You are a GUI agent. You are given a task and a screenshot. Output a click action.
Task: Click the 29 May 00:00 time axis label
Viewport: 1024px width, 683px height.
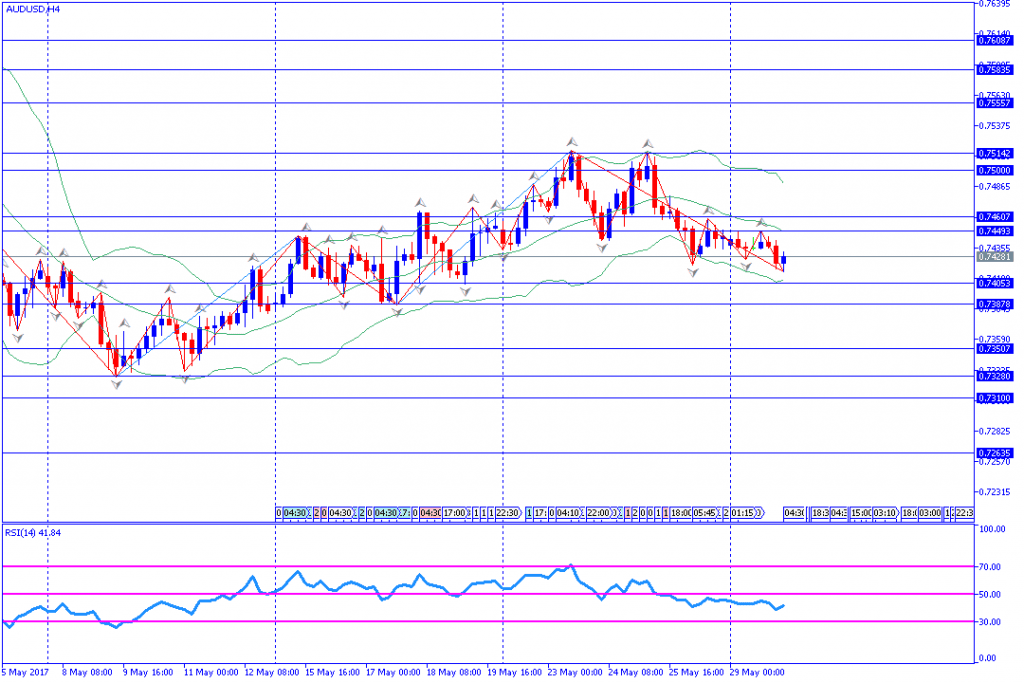point(757,673)
